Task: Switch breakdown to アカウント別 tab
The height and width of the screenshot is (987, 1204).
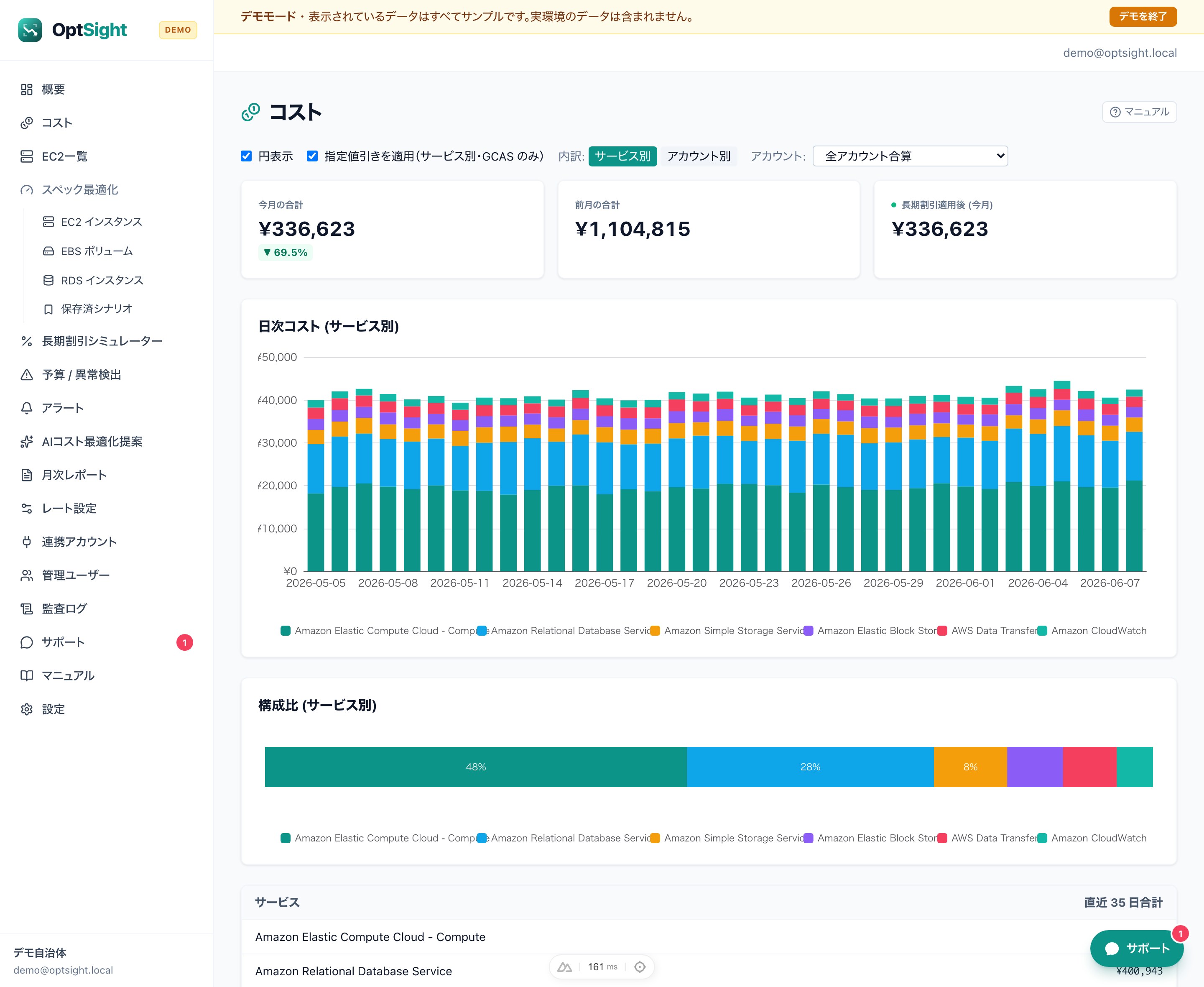Action: pyautogui.click(x=699, y=156)
